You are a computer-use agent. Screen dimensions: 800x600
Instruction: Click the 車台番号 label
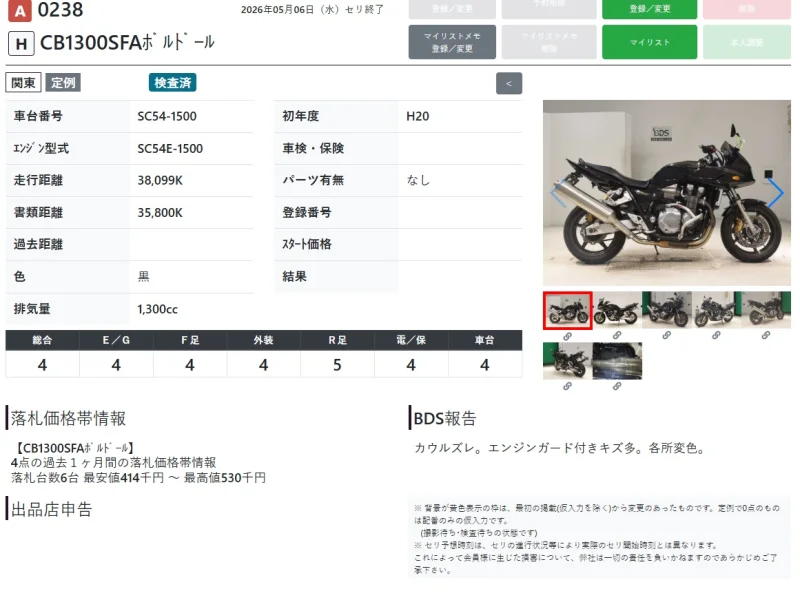coord(38,116)
